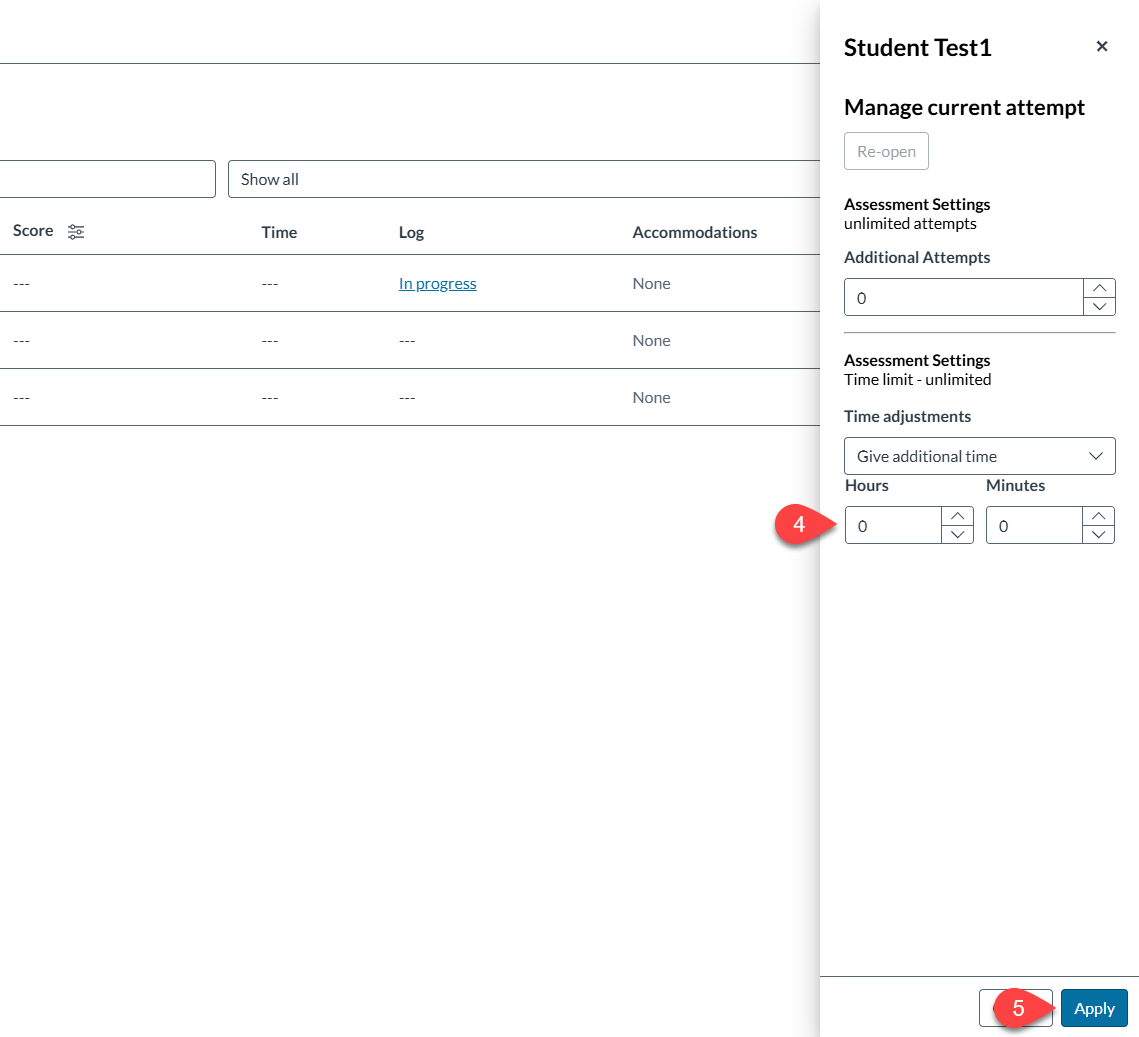Increment Hours using up arrow
The width and height of the screenshot is (1139, 1037).
coord(957,516)
